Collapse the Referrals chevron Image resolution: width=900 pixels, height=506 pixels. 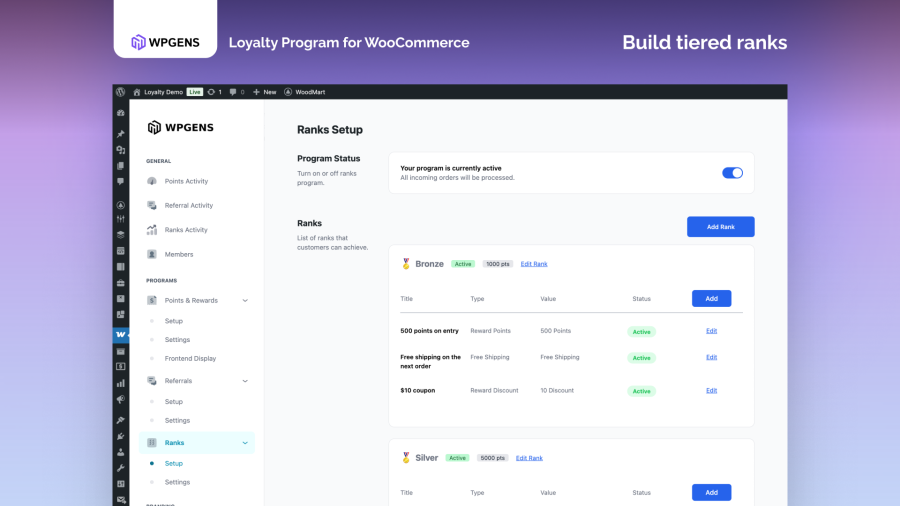245,381
